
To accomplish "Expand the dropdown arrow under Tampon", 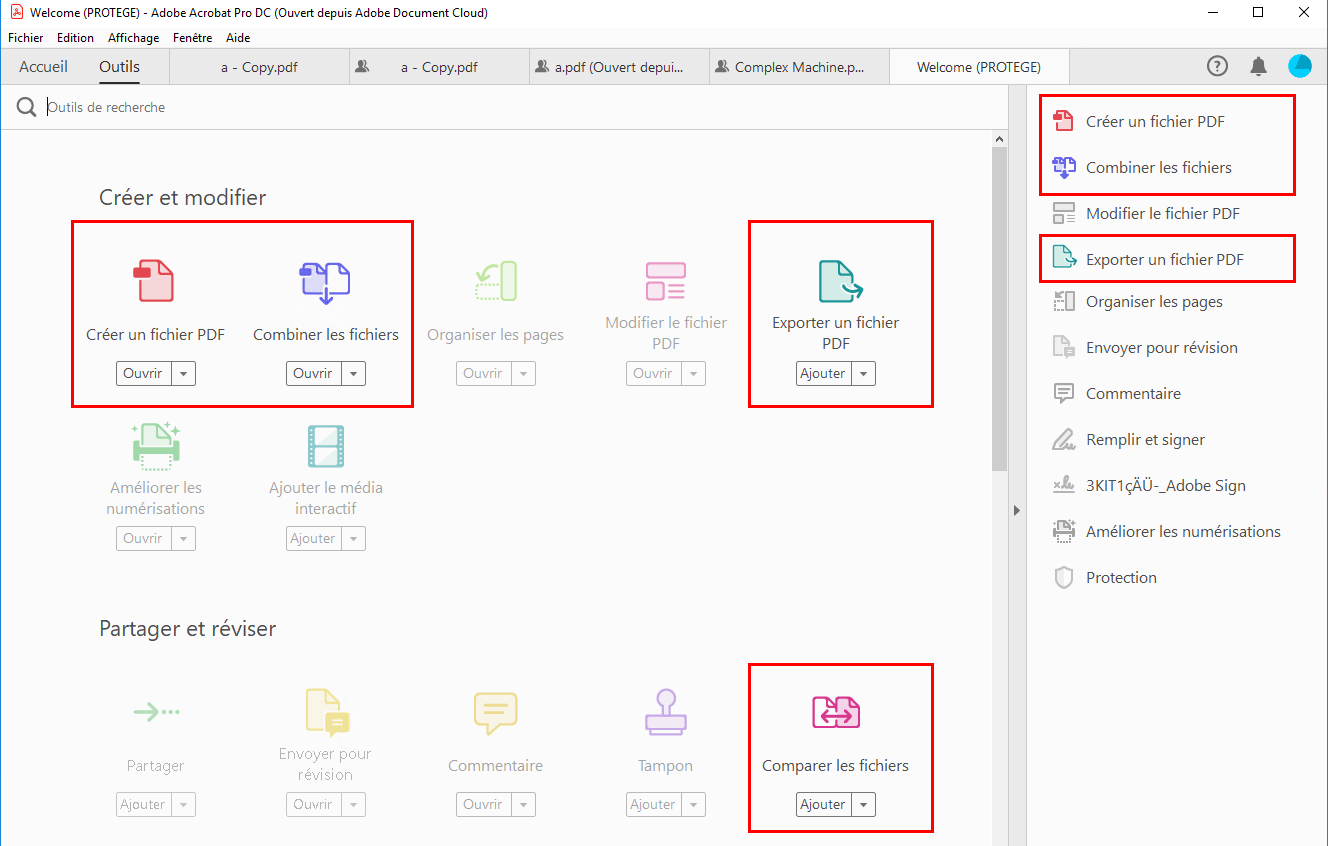I will [693, 804].
